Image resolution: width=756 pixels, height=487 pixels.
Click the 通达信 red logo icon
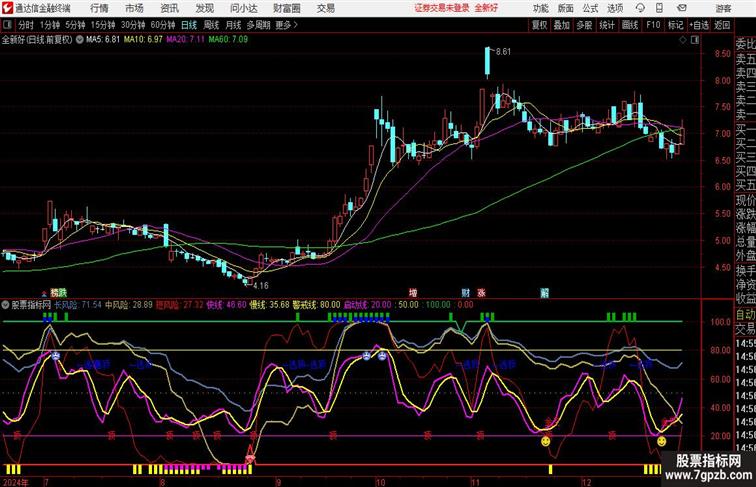(7, 8)
